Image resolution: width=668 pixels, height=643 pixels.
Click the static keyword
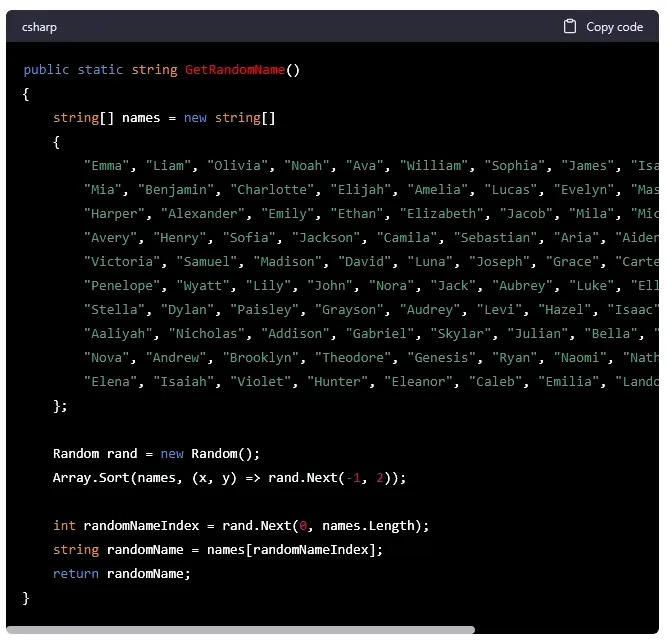click(100, 69)
